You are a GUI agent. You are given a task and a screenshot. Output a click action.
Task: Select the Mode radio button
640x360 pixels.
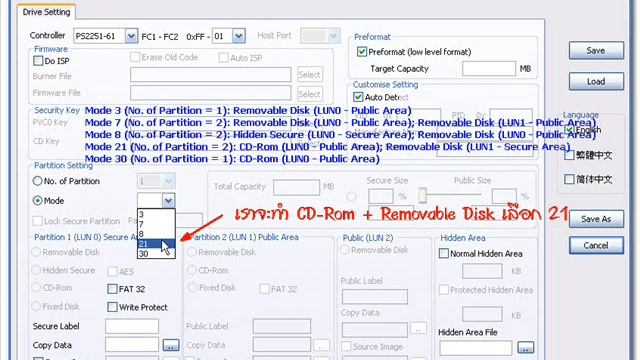pos(38,200)
